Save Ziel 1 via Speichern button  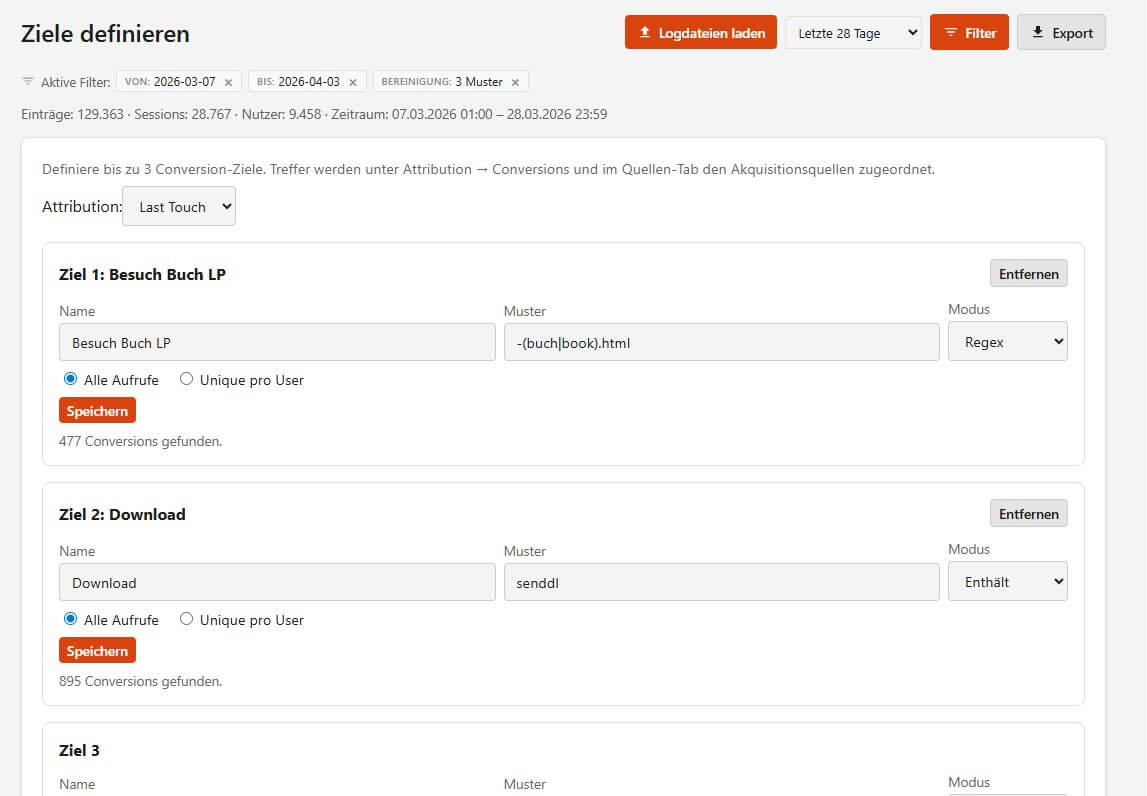pos(97,410)
